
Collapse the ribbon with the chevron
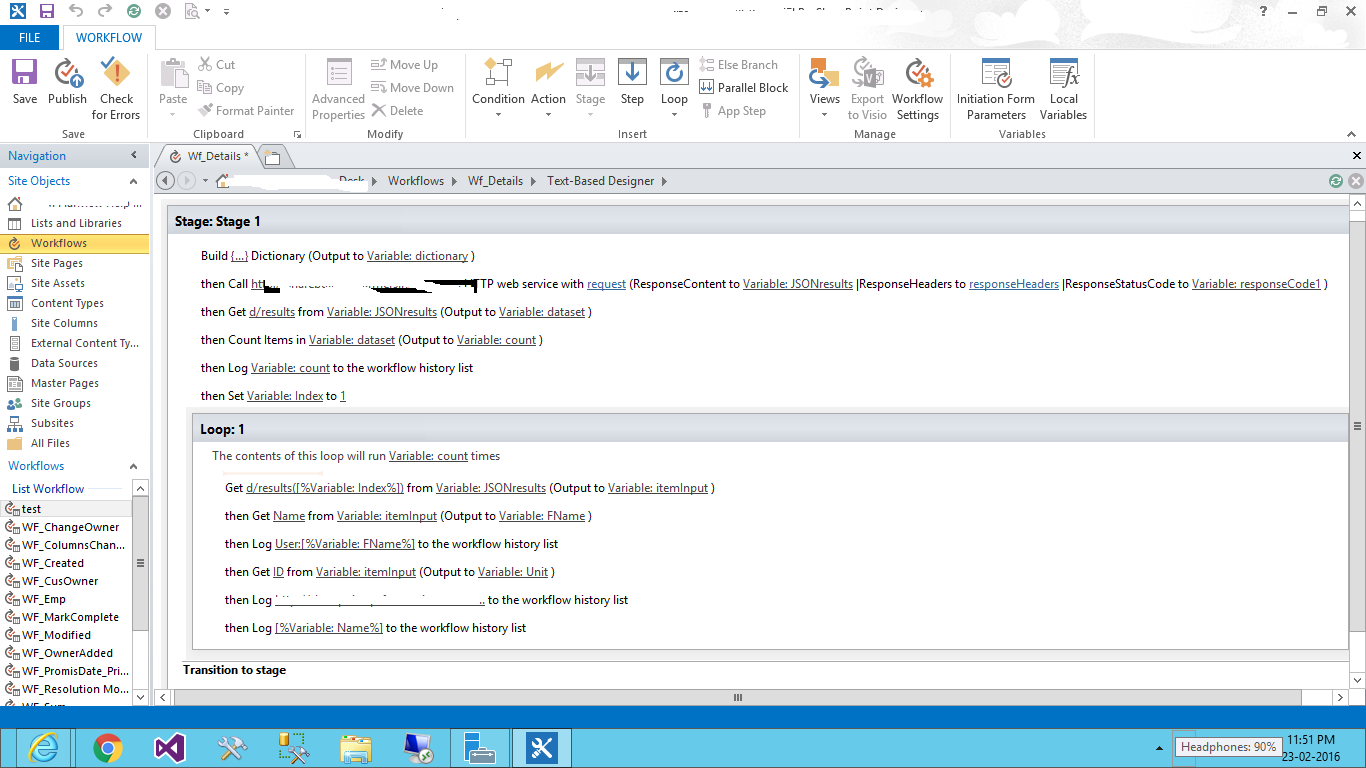(1352, 133)
